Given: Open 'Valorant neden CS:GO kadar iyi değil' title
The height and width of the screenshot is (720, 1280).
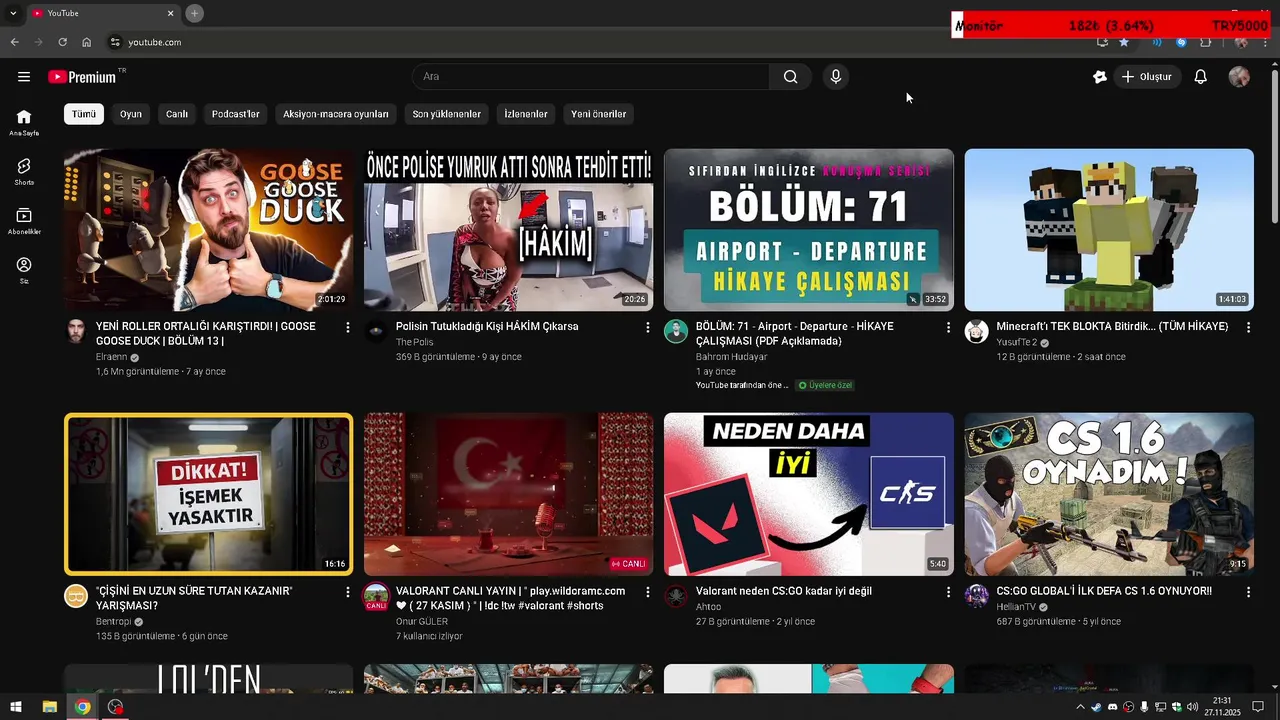Looking at the screenshot, I should point(784,591).
